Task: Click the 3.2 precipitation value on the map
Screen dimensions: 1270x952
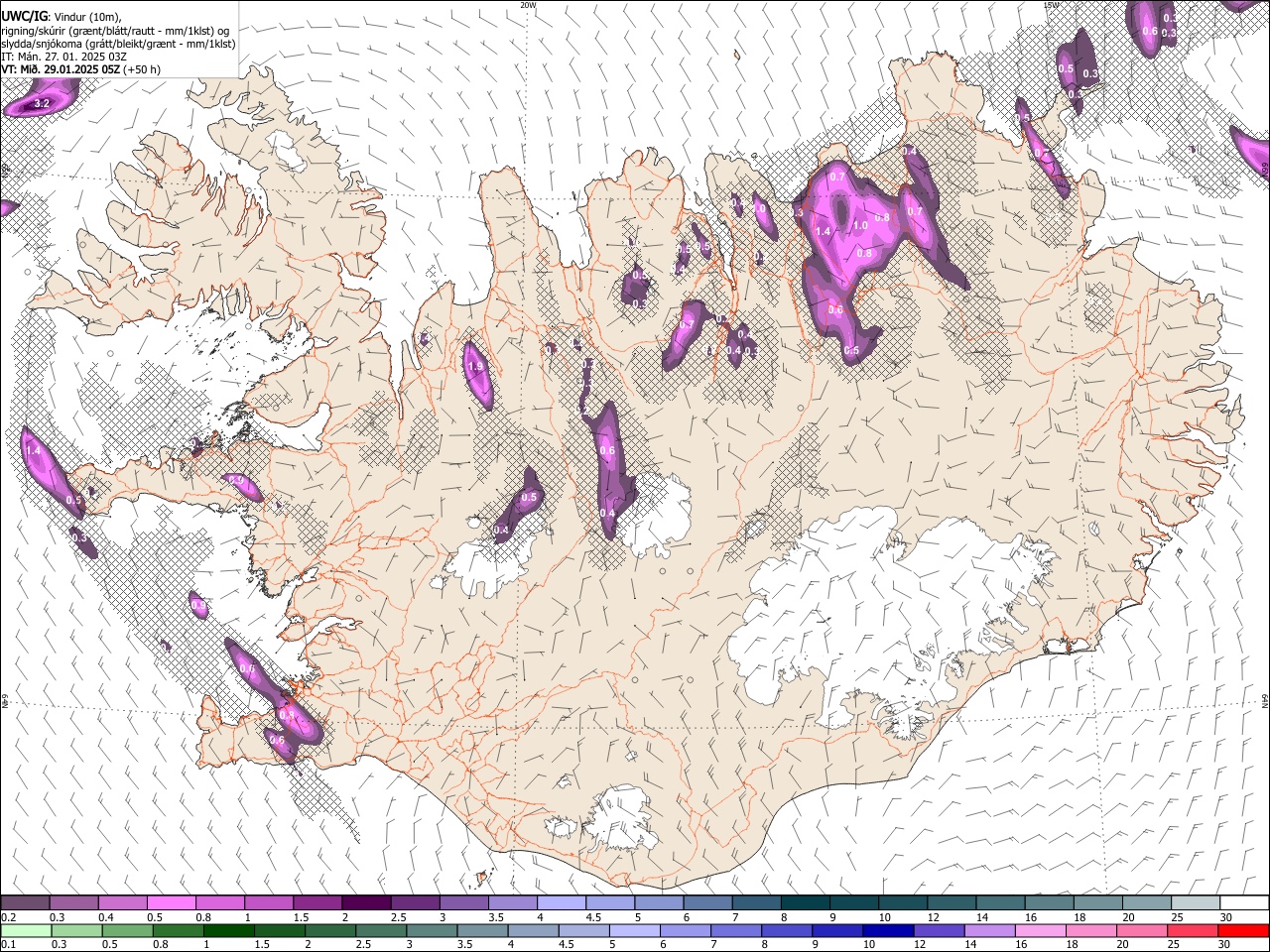Action: [42, 103]
